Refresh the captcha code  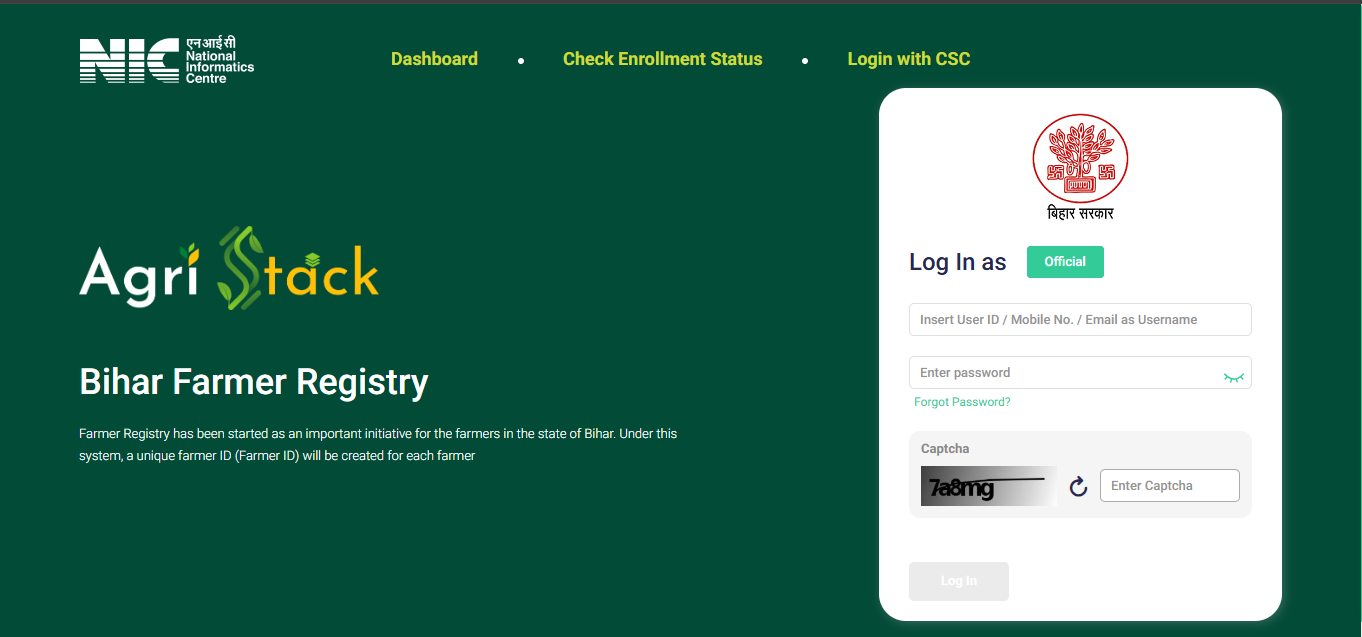tap(1078, 487)
